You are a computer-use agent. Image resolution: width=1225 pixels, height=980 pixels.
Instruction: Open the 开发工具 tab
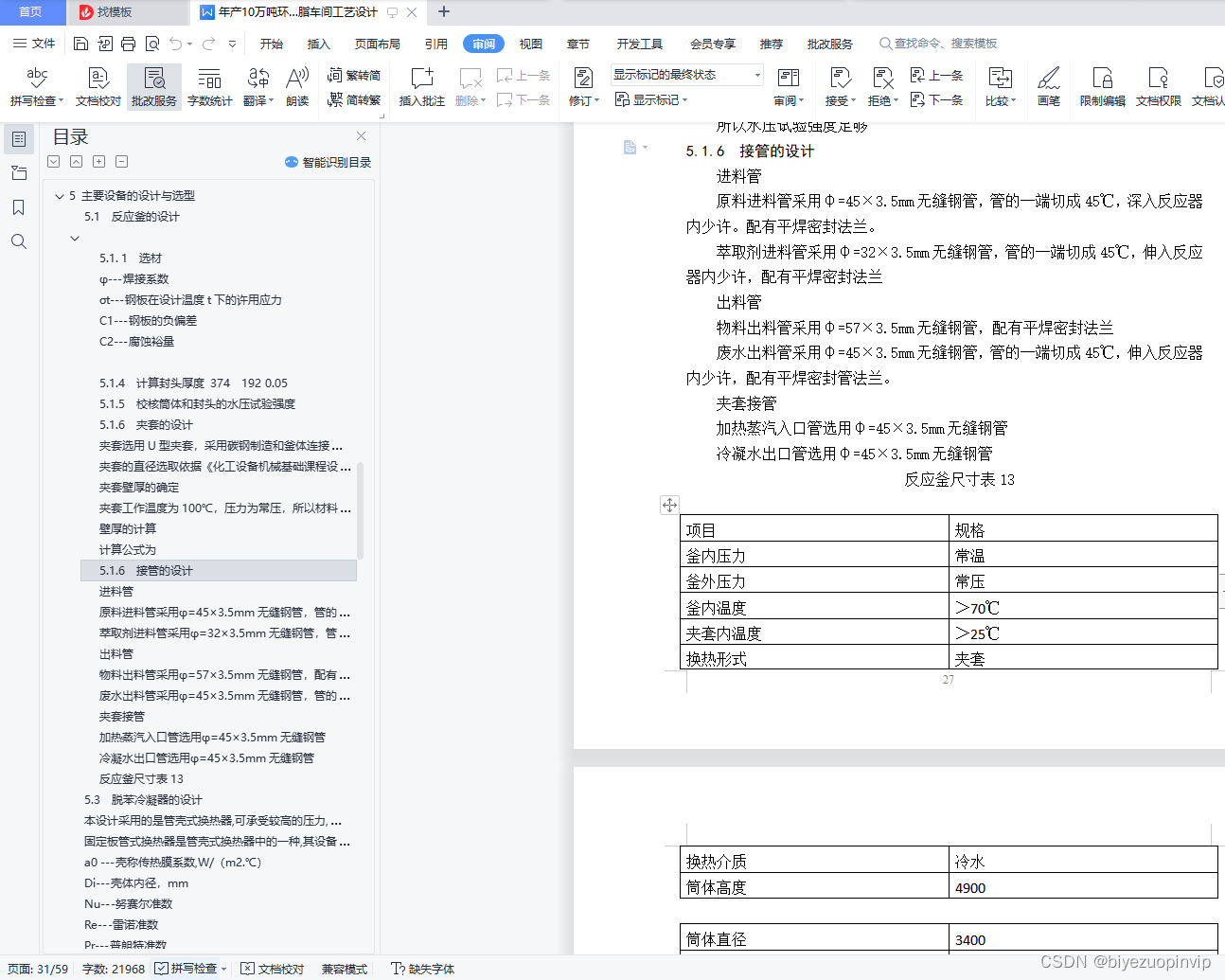tap(640, 44)
